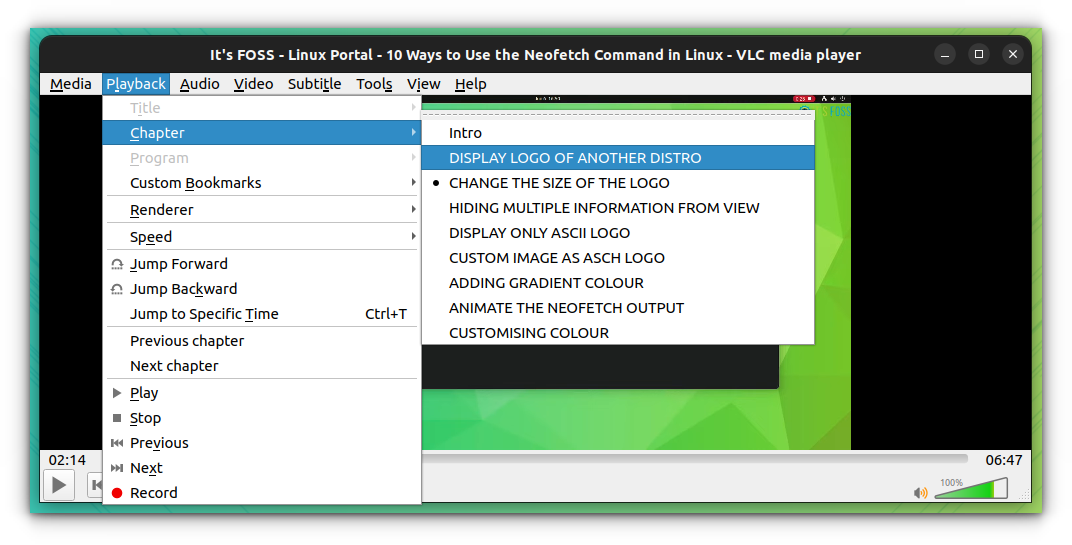Choose DISPLAY LOGO OF ANOTHER DISTRO chapter

[575, 158]
